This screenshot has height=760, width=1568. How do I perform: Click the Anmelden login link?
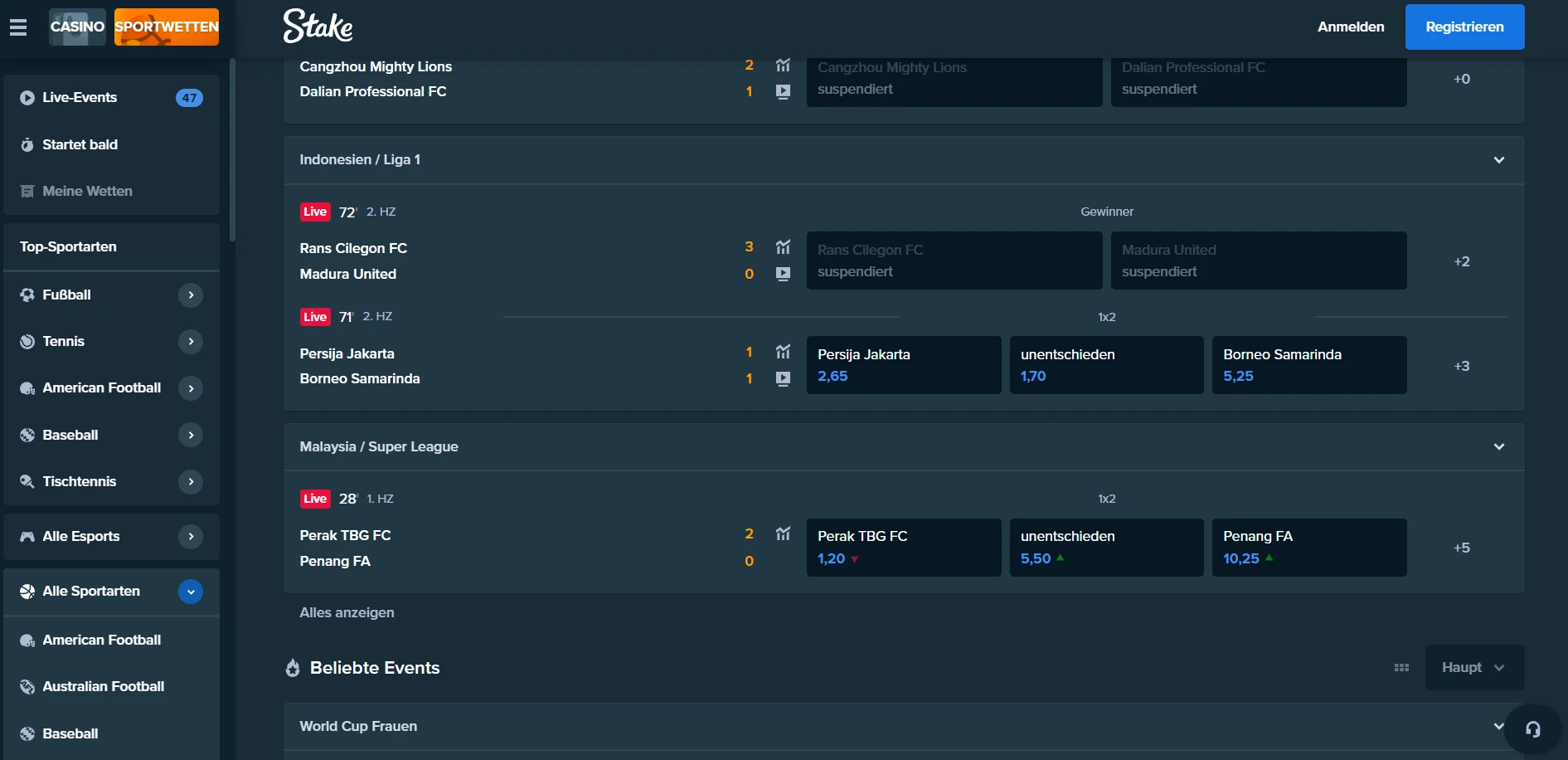tap(1351, 27)
